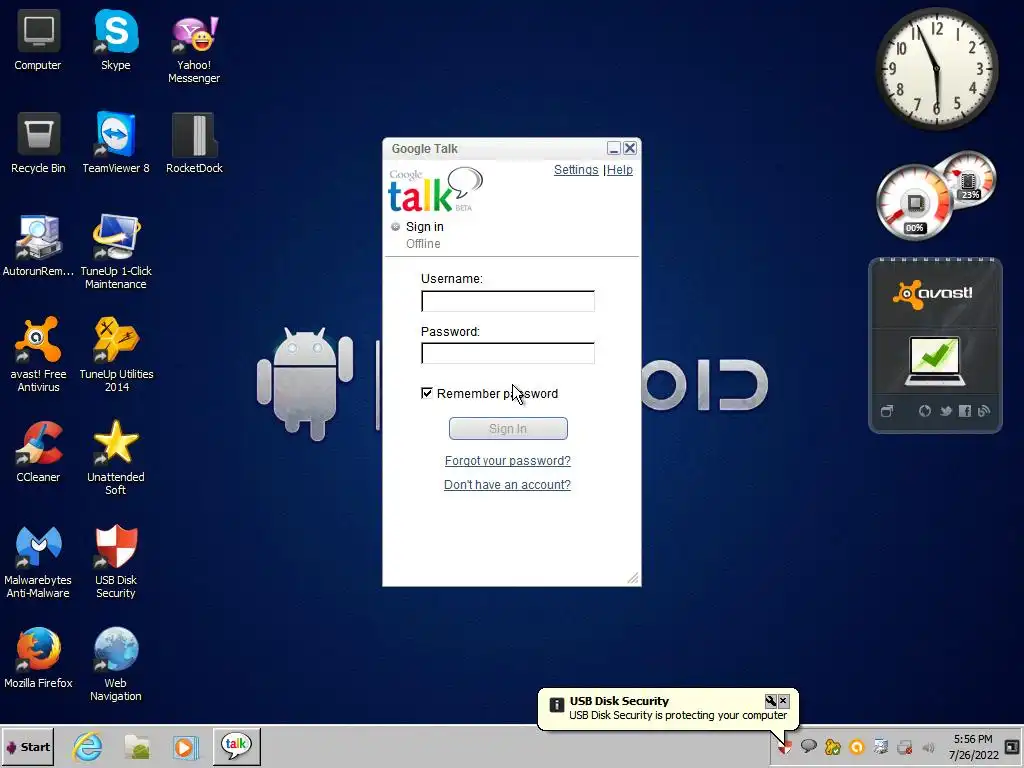The height and width of the screenshot is (768, 1024).
Task: Click the avast! gadget status laptop
Action: tap(935, 361)
